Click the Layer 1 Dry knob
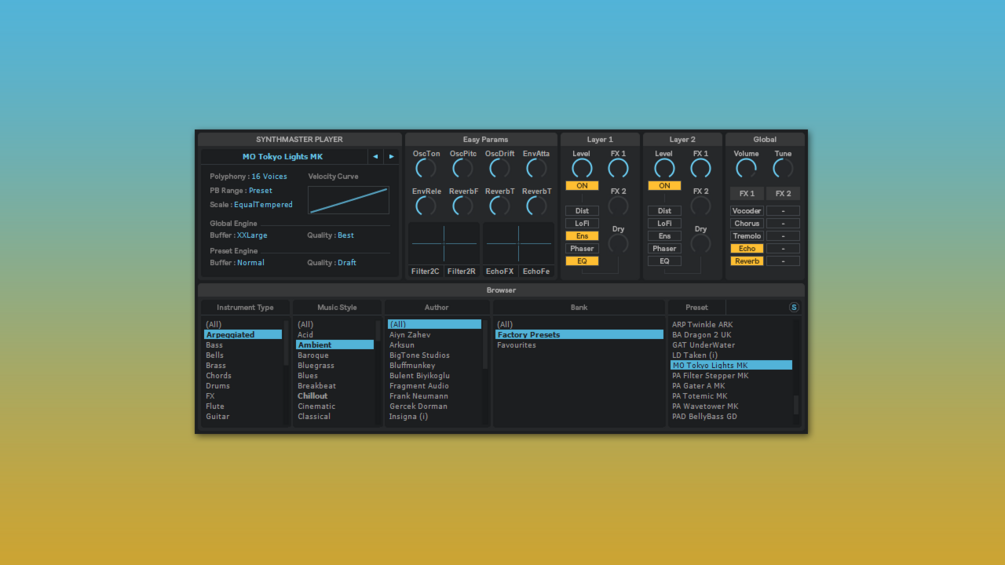Viewport: 1005px width, 565px height. pyautogui.click(x=618, y=244)
